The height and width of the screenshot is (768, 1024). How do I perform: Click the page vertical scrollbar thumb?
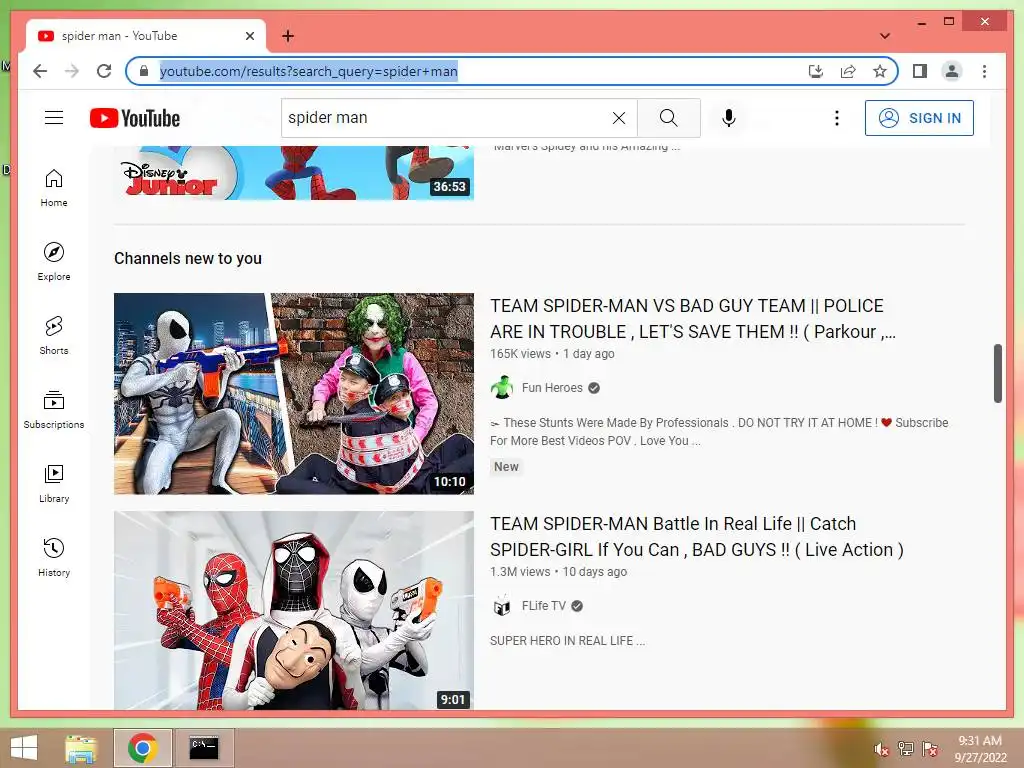point(997,373)
